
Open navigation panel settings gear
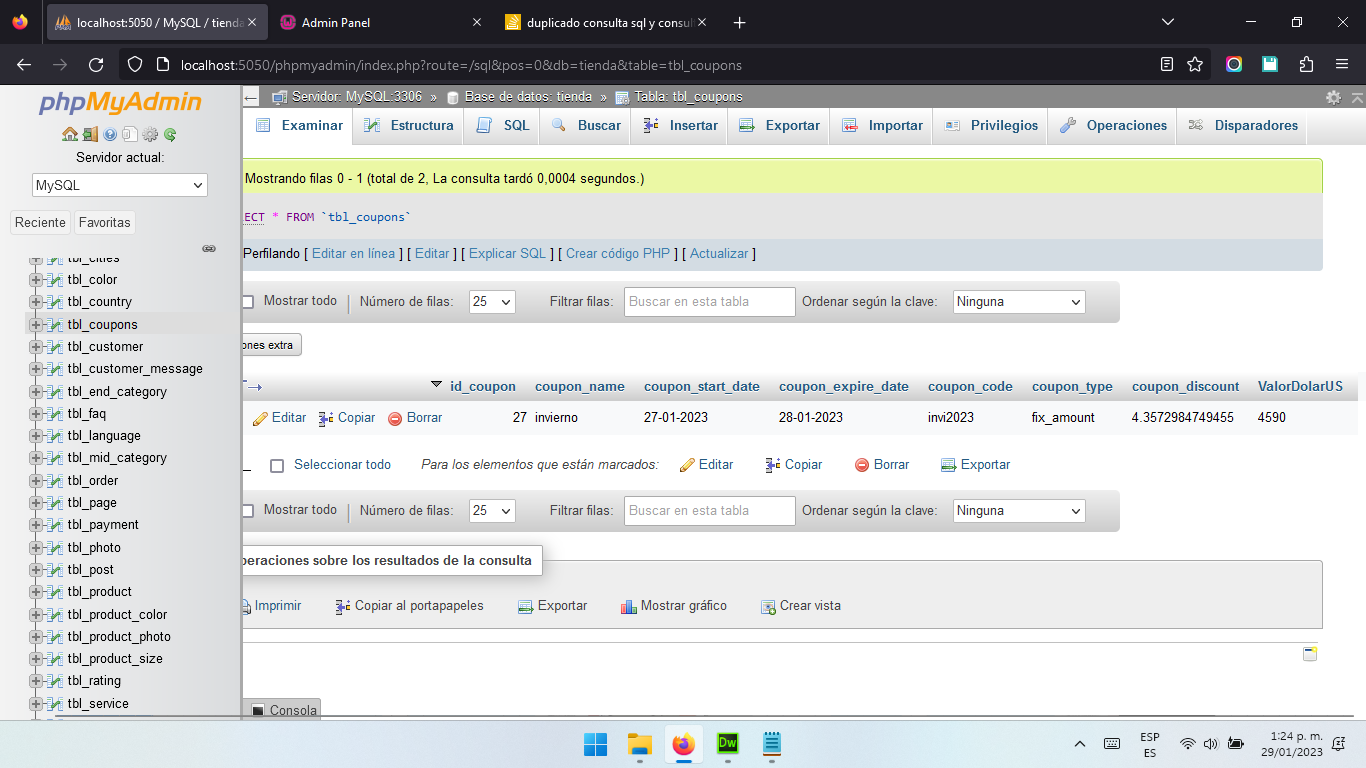[150, 134]
